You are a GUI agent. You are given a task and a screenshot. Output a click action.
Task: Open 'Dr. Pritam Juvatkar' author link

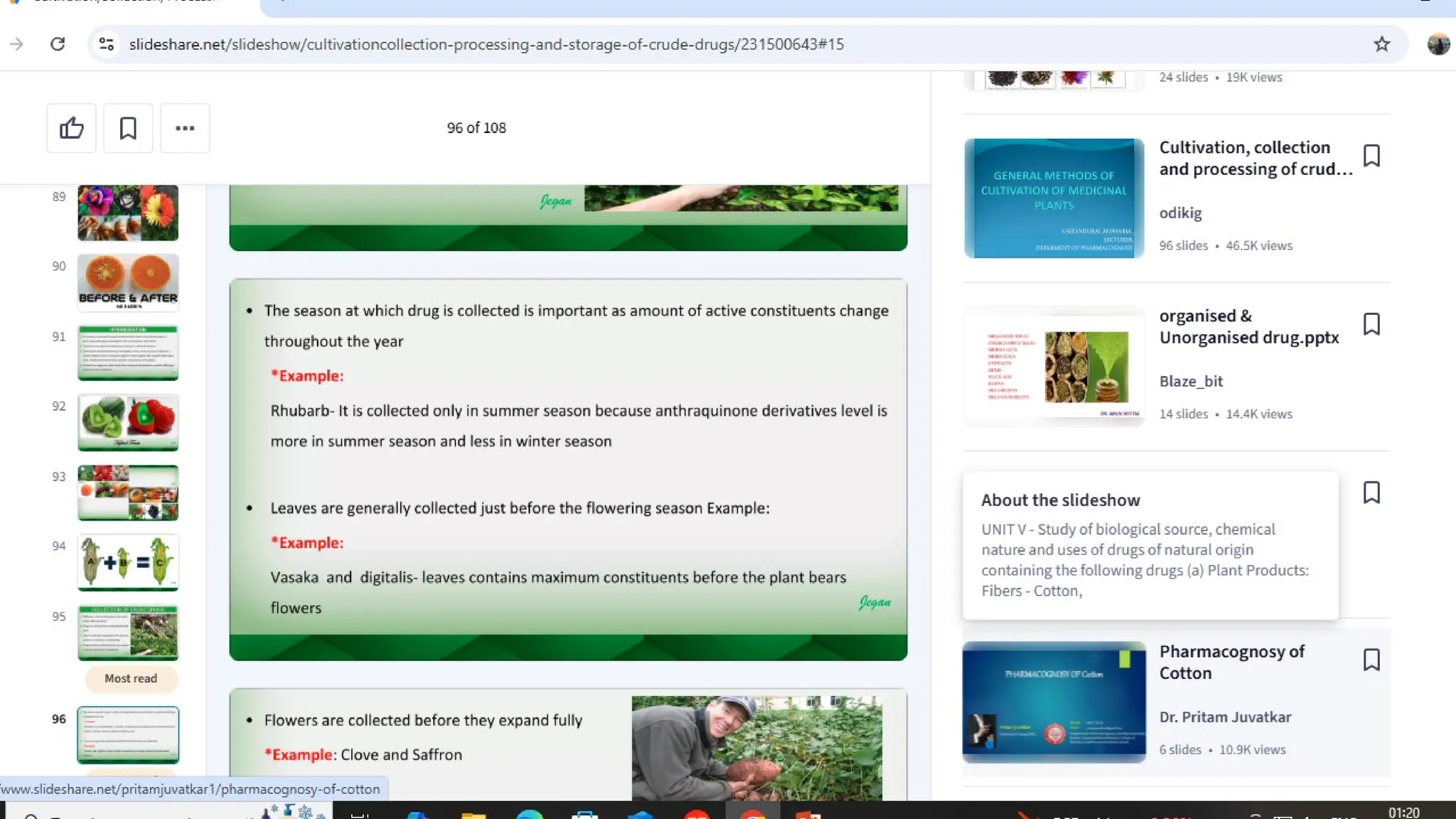[1225, 717]
